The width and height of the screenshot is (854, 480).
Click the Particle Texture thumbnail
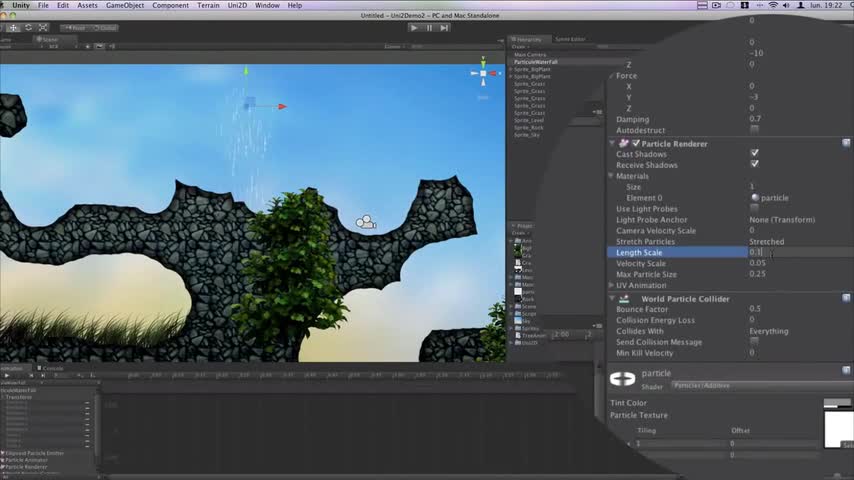coord(839,429)
